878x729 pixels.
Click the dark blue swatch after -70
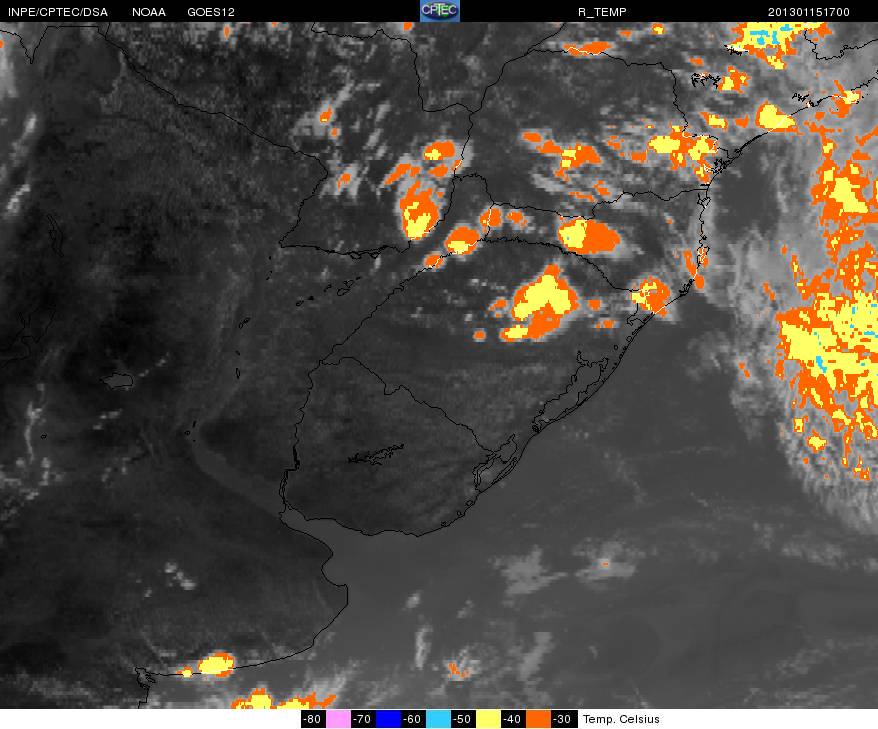click(388, 719)
